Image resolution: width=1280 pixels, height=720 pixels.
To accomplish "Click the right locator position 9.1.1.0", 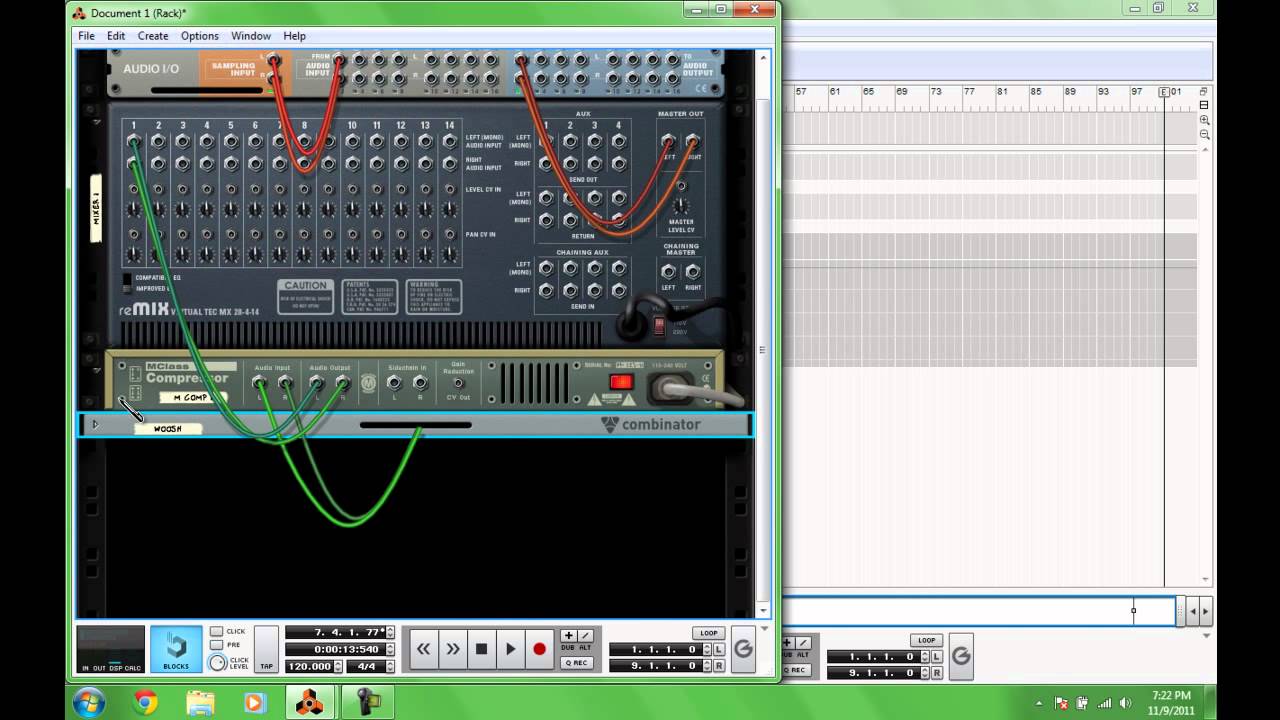I will (x=657, y=665).
